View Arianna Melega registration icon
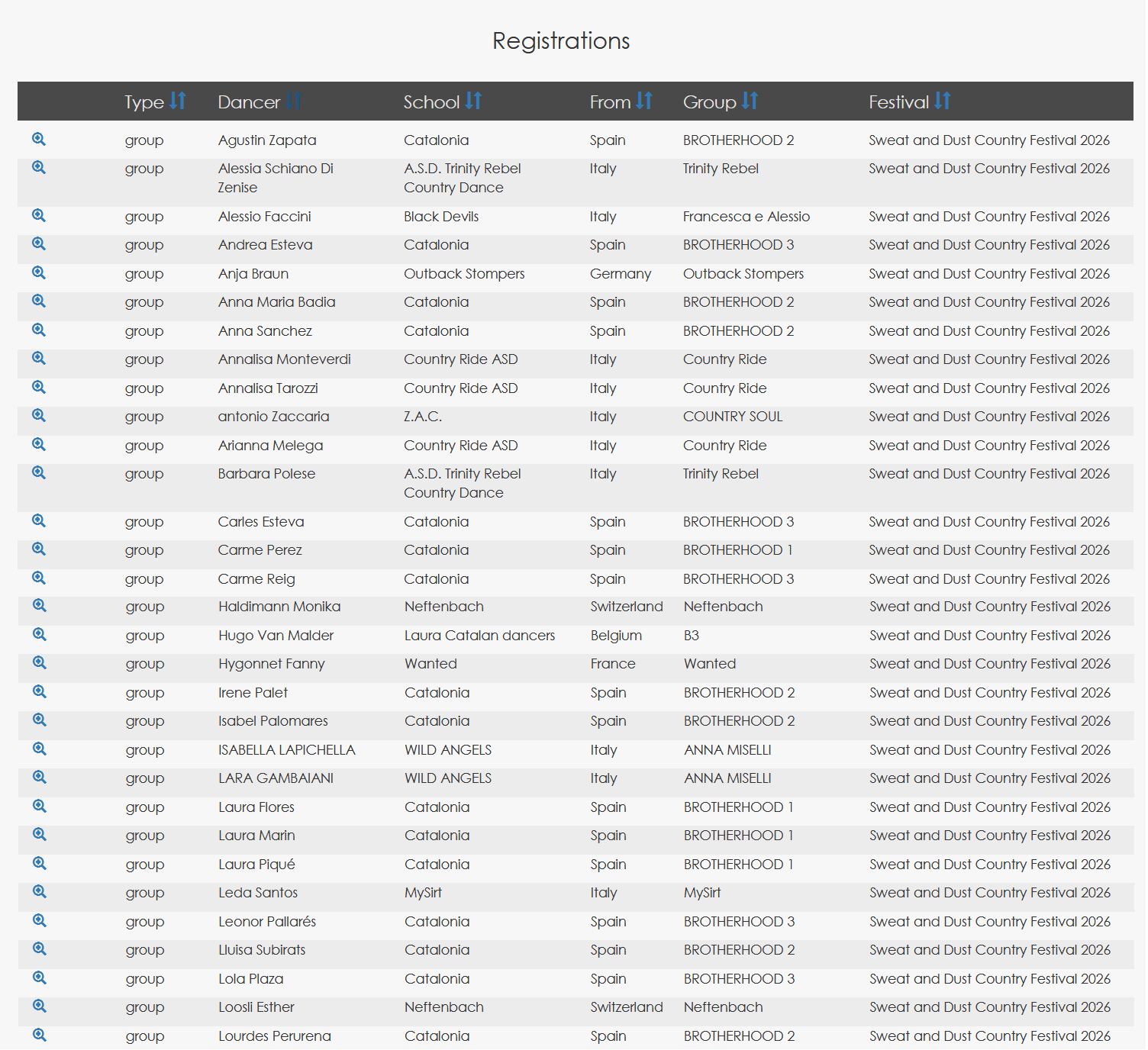 tap(39, 444)
